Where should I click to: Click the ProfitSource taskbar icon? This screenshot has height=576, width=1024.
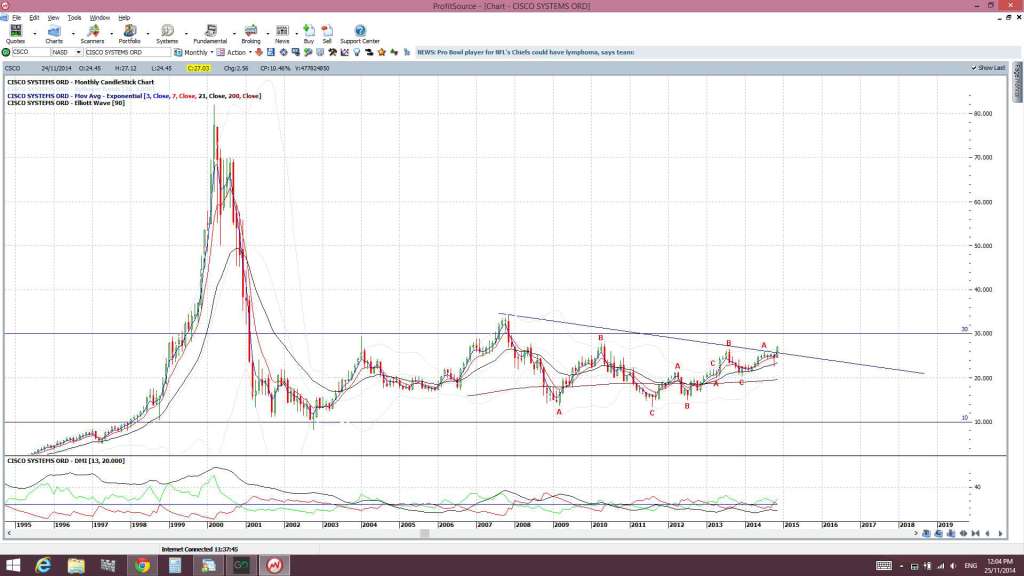coord(274,566)
